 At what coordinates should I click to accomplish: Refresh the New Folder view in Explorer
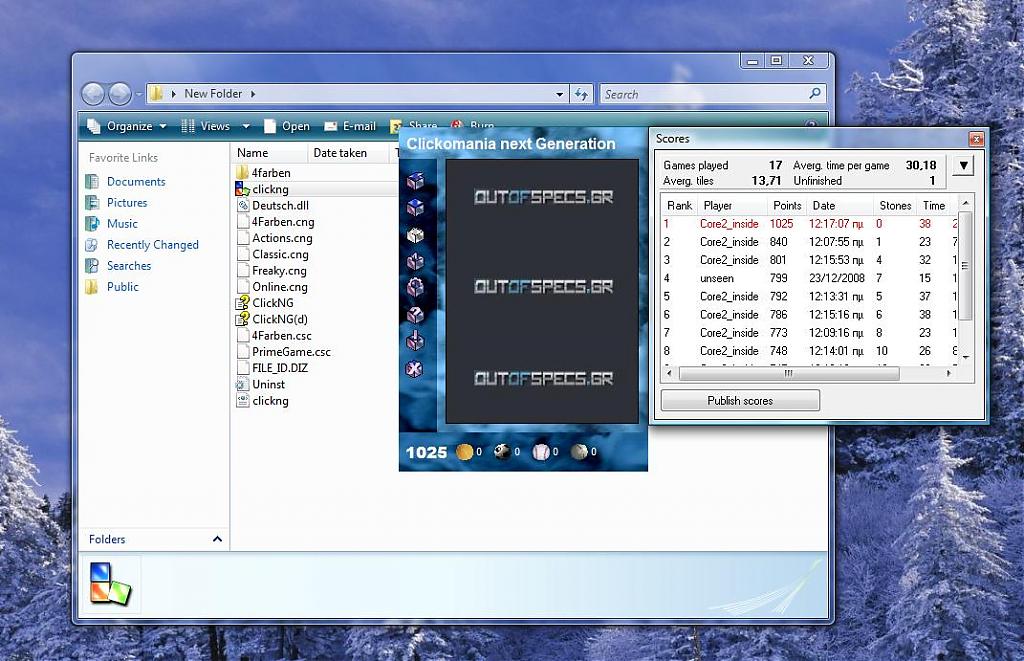(581, 94)
